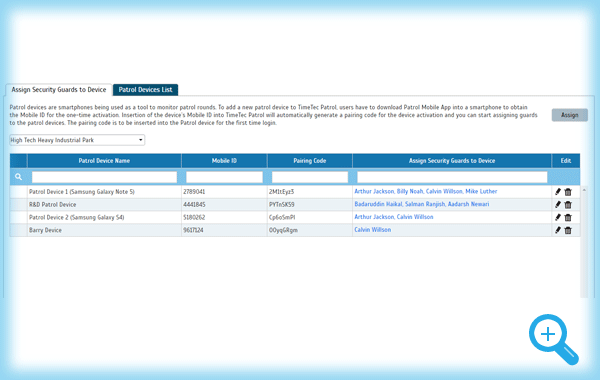Click the Assign button
The height and width of the screenshot is (380, 600).
569,115
